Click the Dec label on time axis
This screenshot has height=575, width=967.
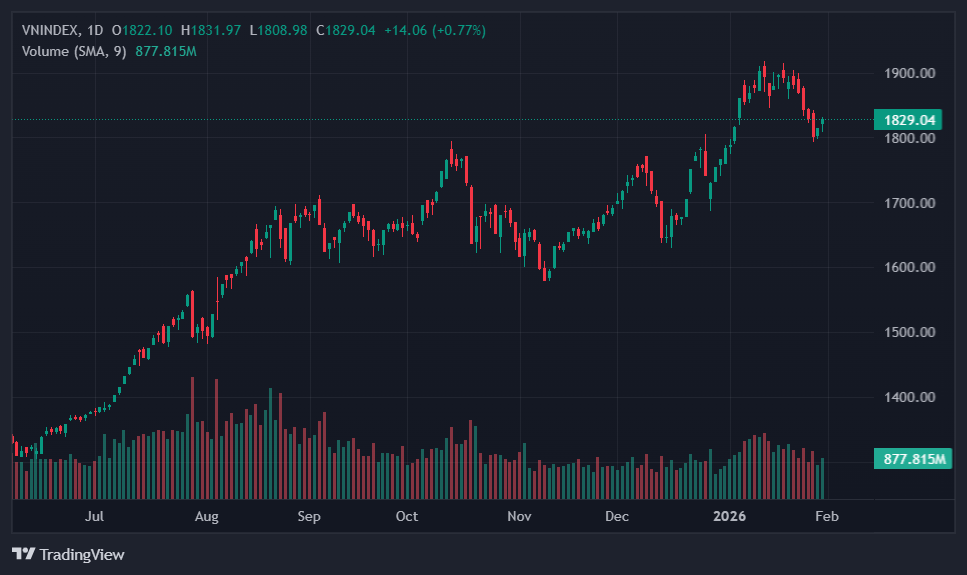point(617,517)
